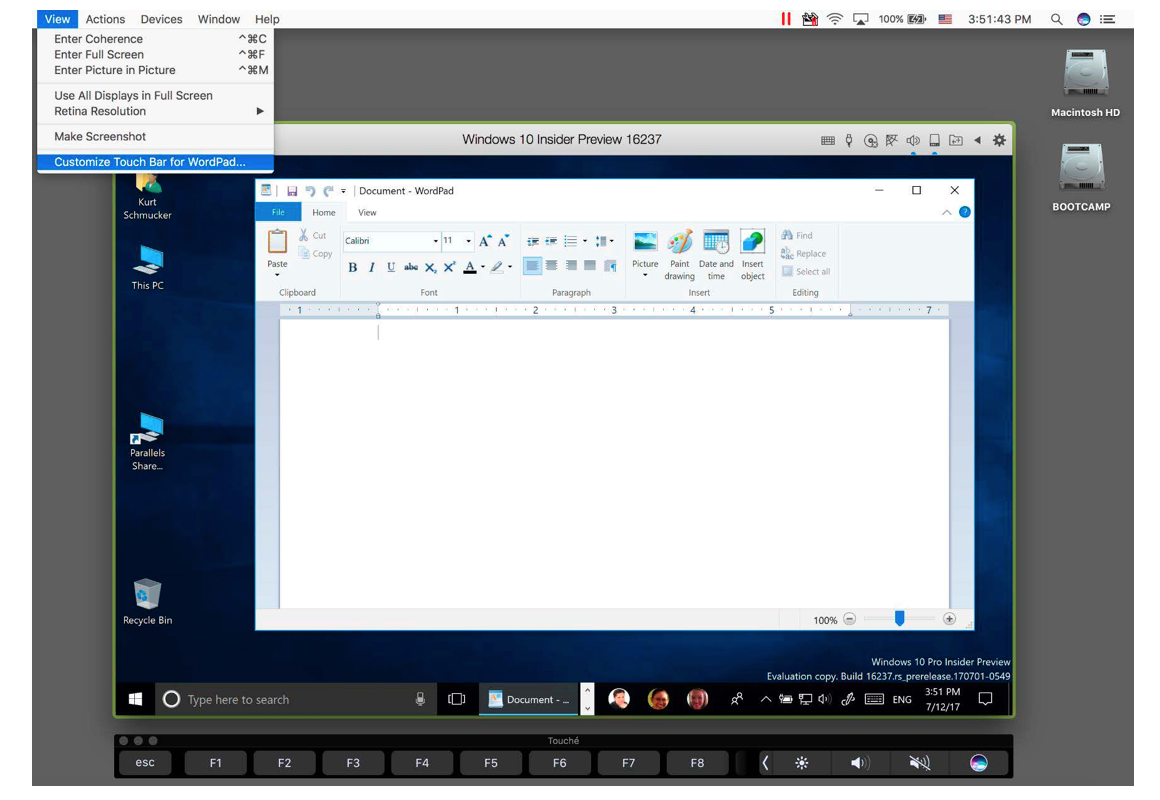
Task: Open the Retina Resolution submenu
Action: tap(155, 112)
